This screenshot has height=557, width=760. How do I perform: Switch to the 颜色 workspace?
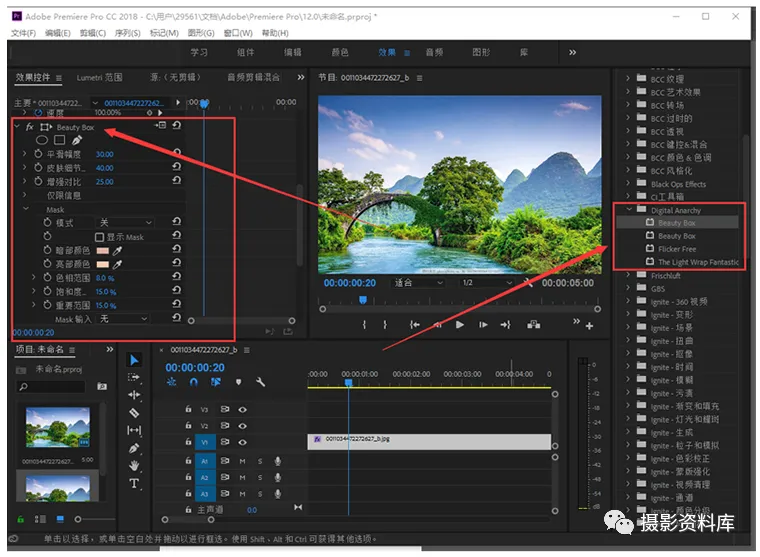[x=340, y=52]
